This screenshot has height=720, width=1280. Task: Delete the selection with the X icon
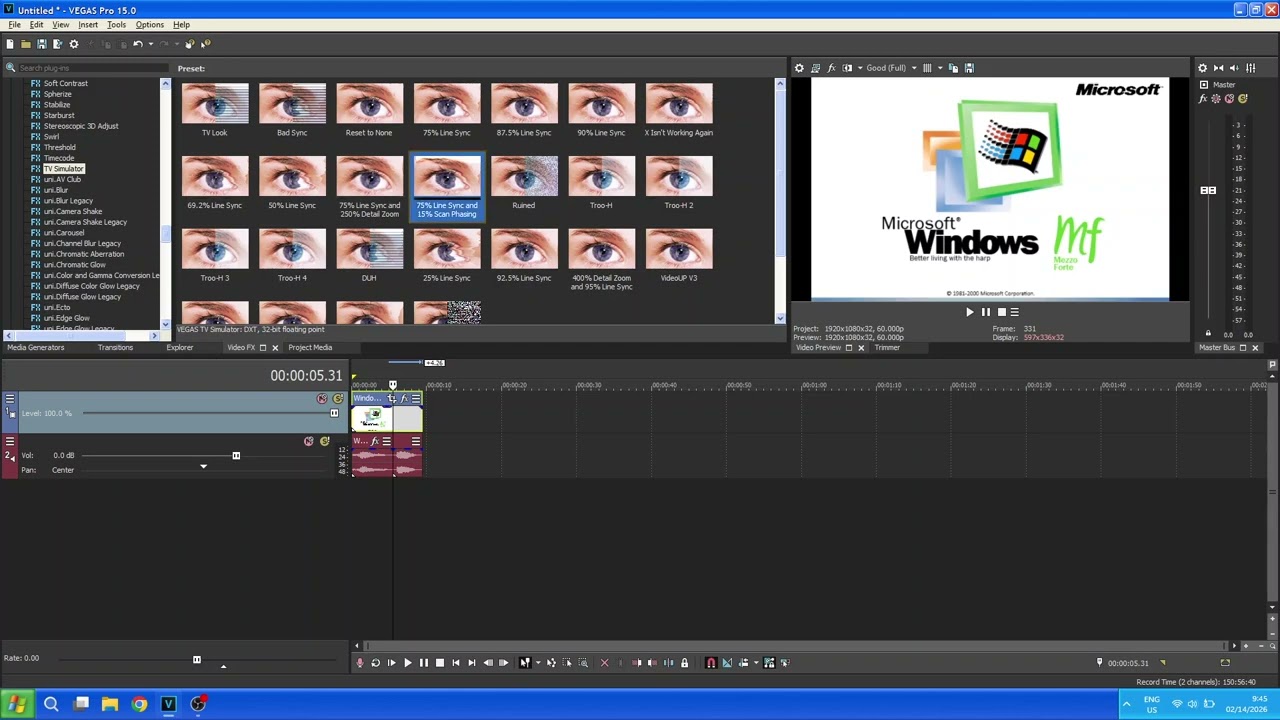coord(604,663)
